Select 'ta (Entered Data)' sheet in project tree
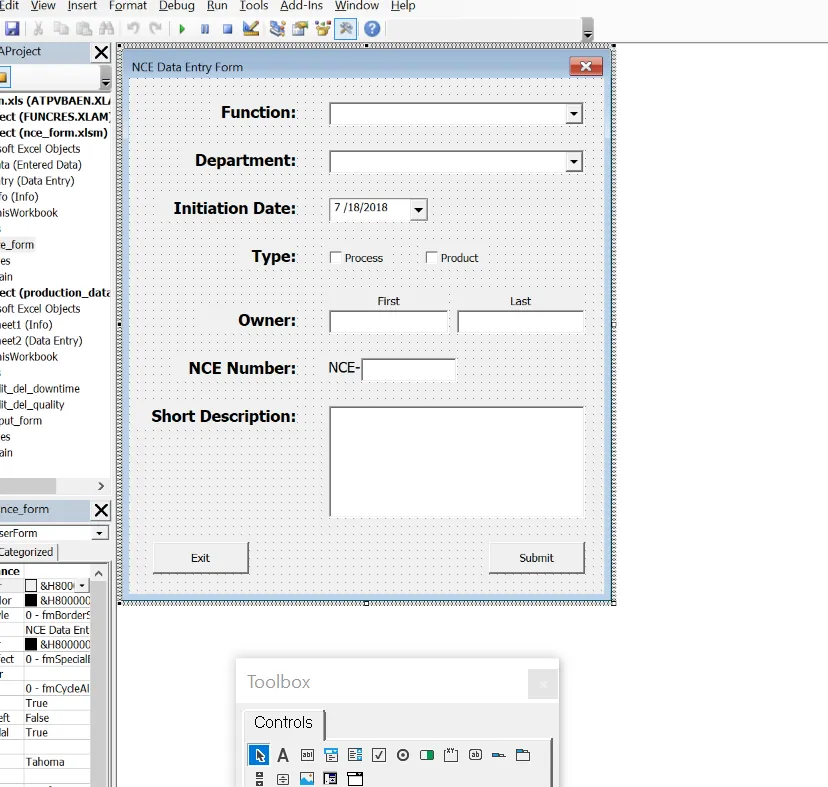Screen dimensions: 828x787 pyautogui.click(x=41, y=165)
